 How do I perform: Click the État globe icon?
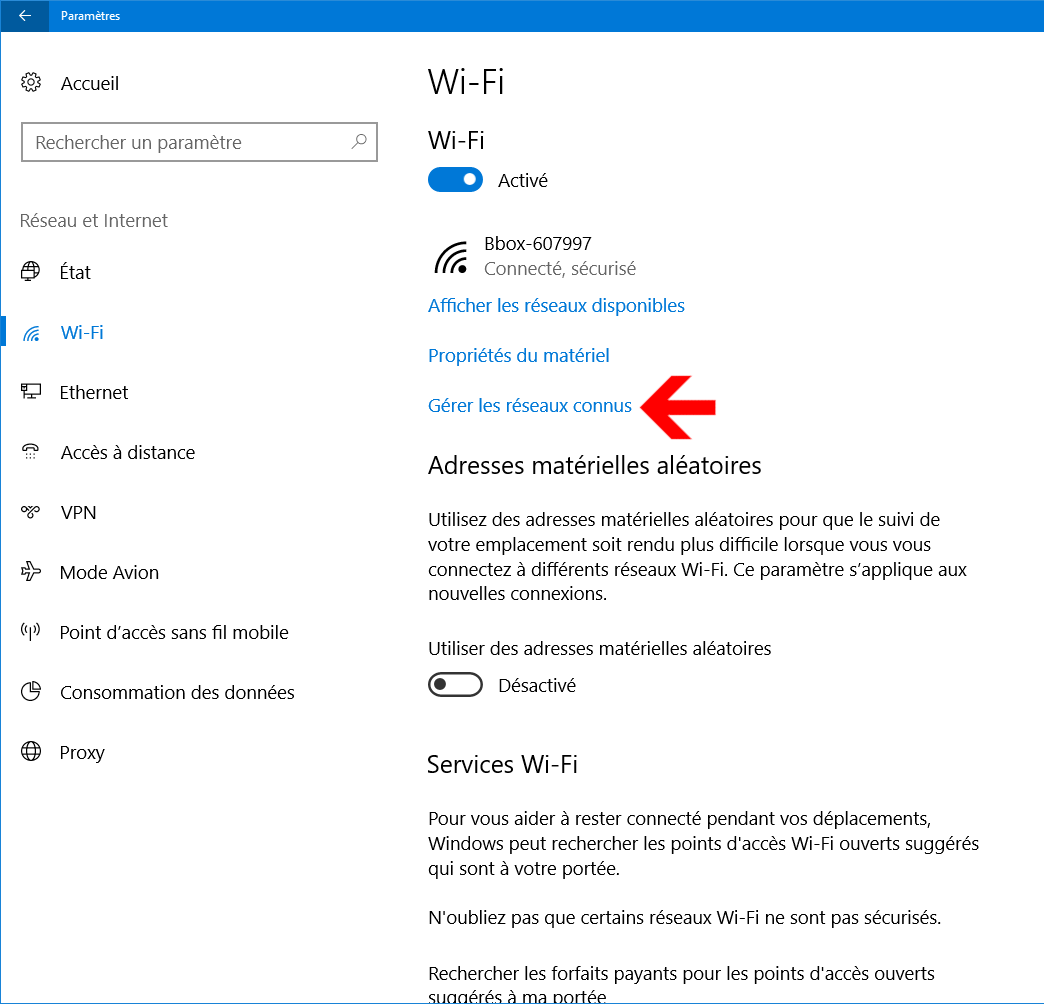click(31, 272)
